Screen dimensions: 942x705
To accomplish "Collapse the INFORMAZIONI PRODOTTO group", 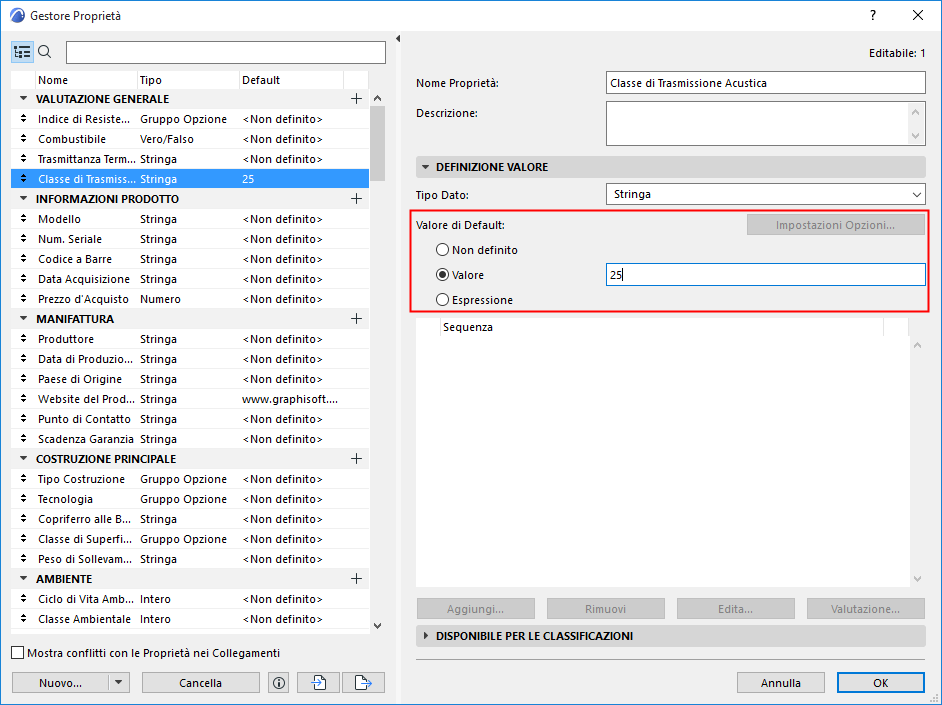I will (23, 199).
